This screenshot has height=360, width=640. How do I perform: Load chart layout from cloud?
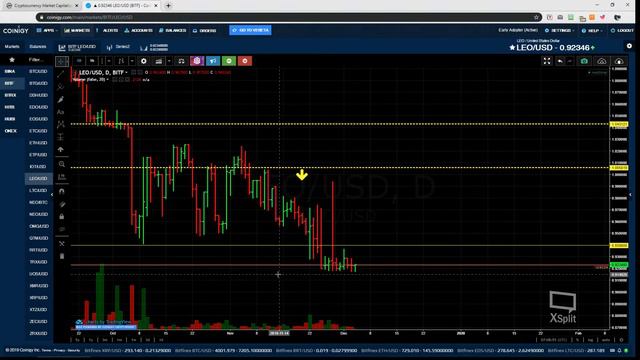[x=602, y=61]
